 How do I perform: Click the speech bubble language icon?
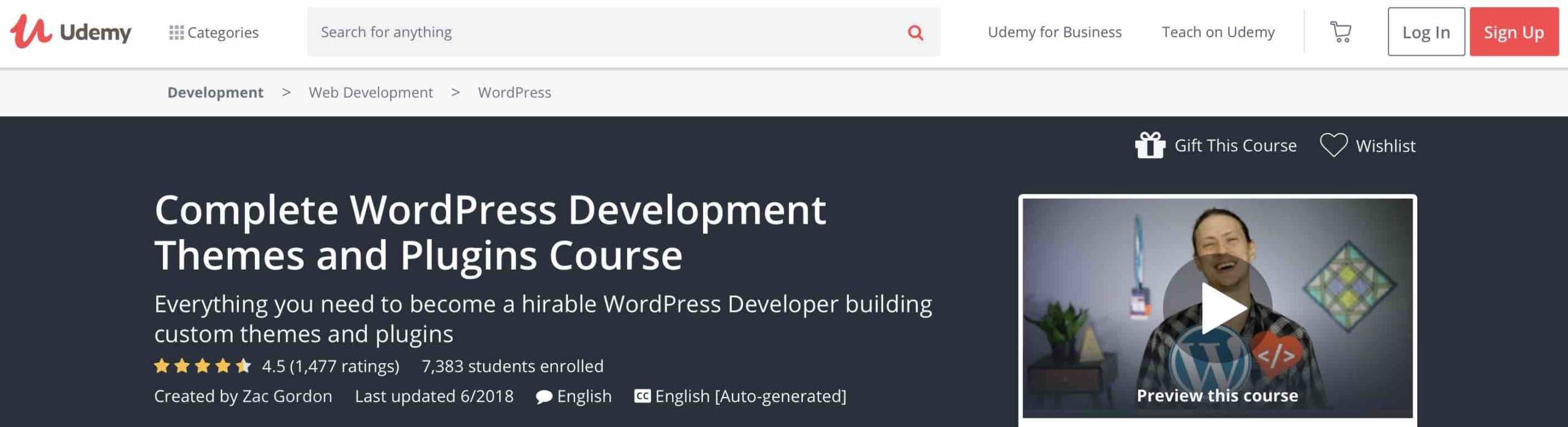[544, 397]
